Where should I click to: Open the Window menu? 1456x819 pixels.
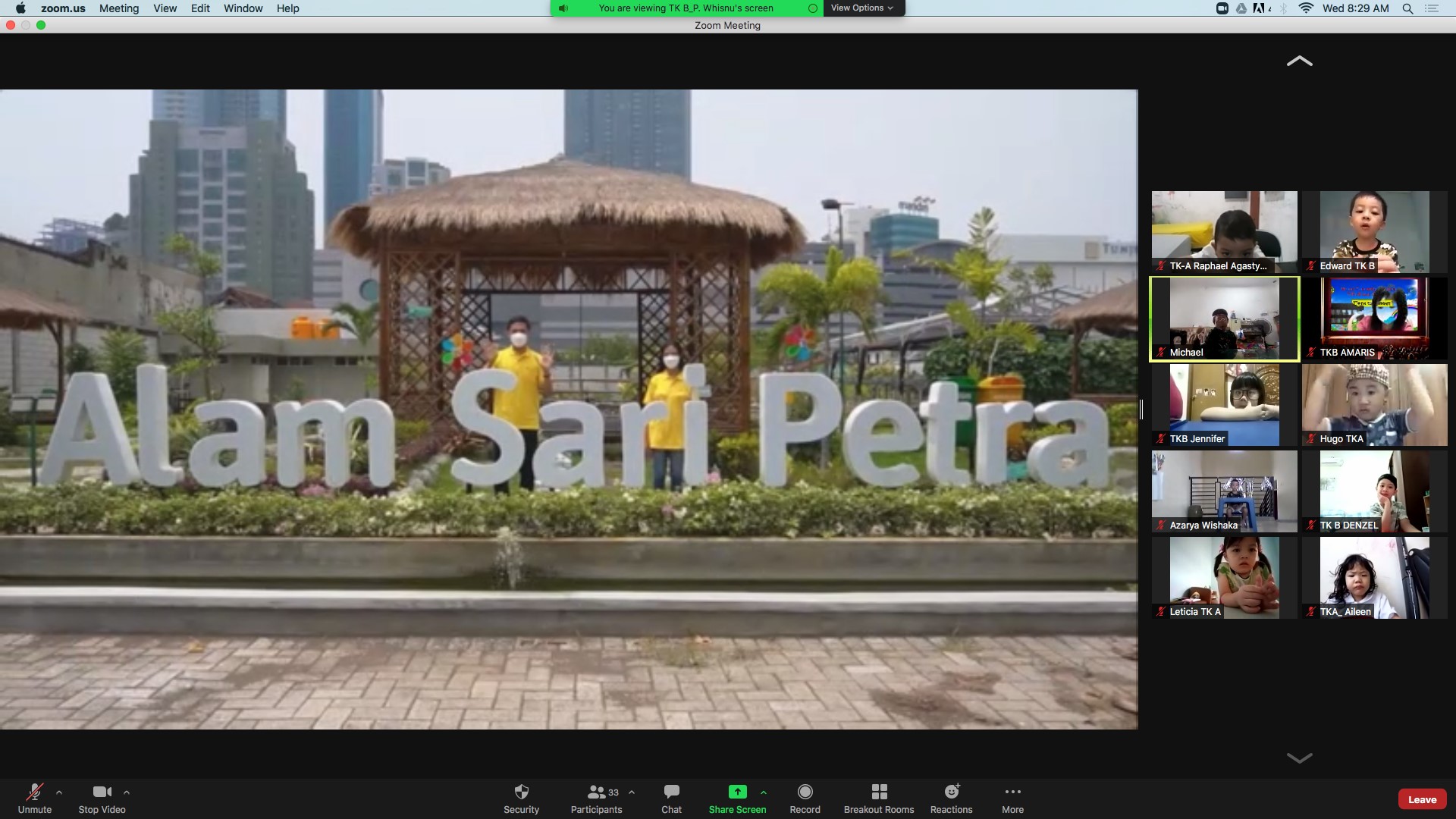tap(243, 8)
